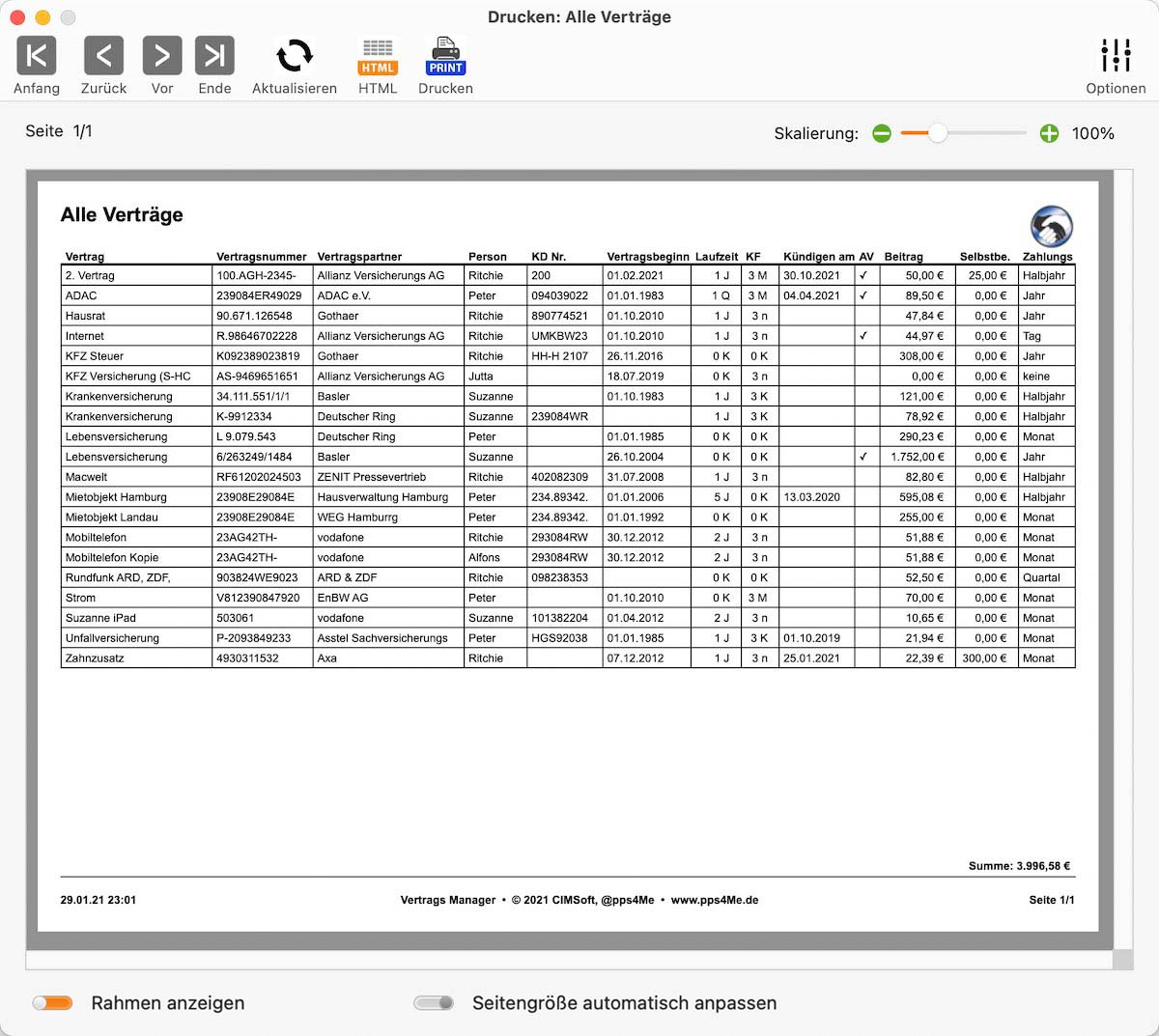Image resolution: width=1159 pixels, height=1036 pixels.
Task: Click contract number 'AS-9469651651'
Action: 258,377
